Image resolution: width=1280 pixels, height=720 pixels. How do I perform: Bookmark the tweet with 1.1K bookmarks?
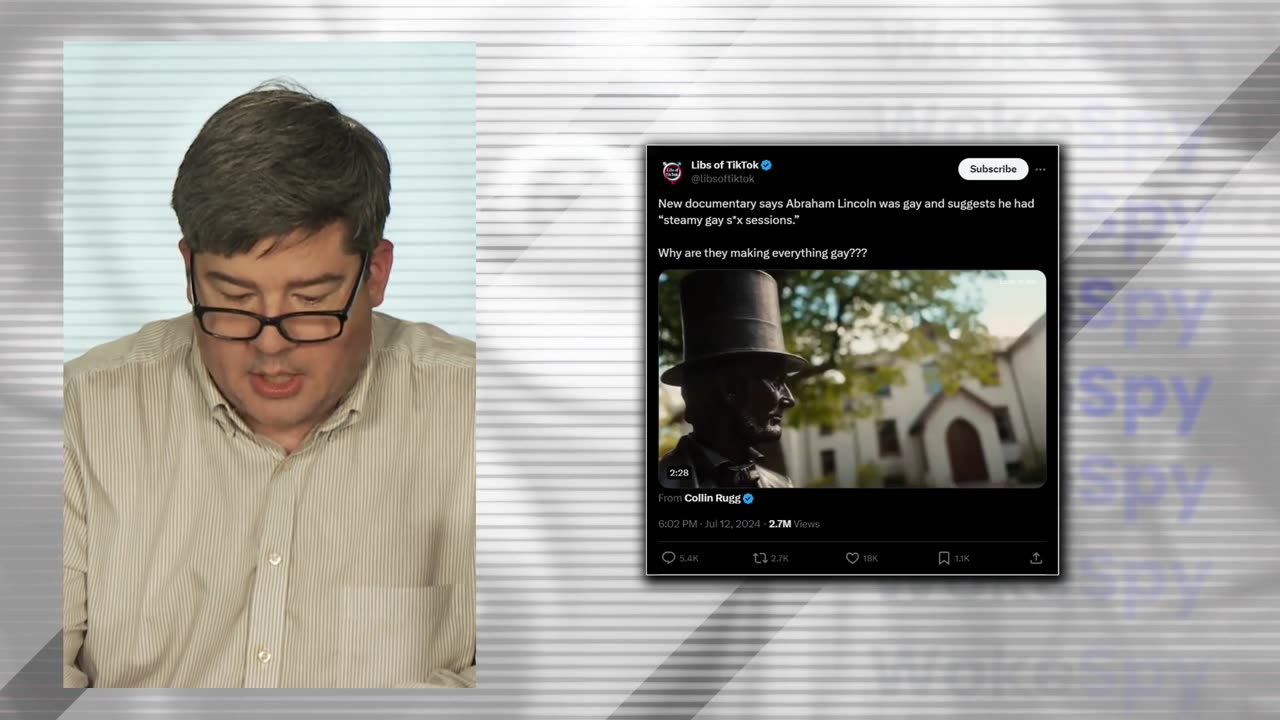click(x=954, y=558)
